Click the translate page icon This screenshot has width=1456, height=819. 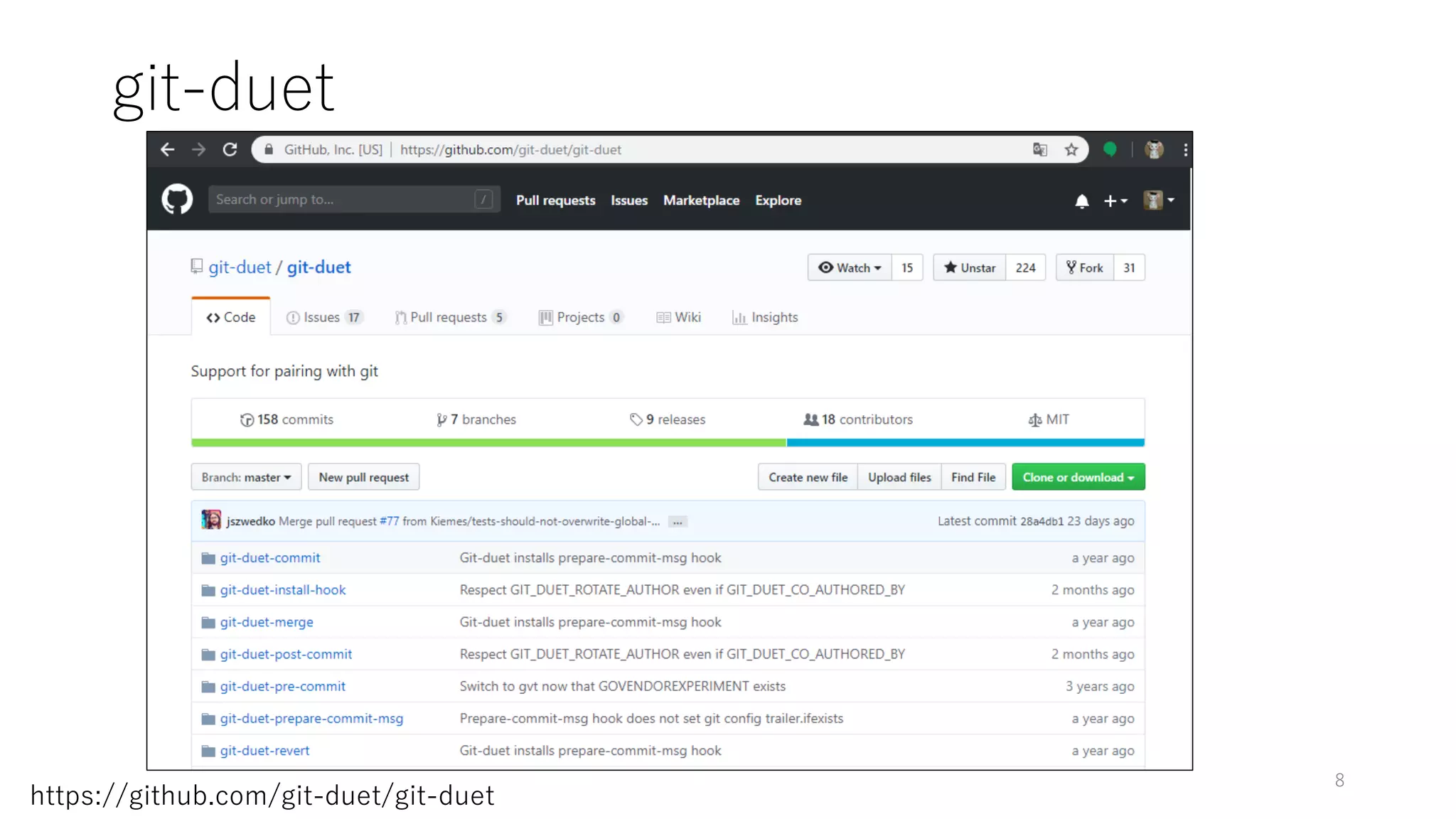(x=1040, y=149)
